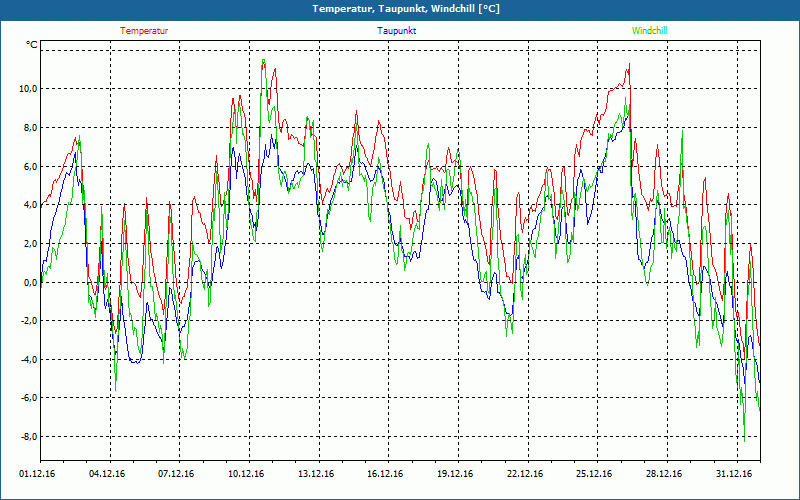Click the 8,0 value on the y-axis
This screenshot has width=800, height=500.
(x=31, y=128)
